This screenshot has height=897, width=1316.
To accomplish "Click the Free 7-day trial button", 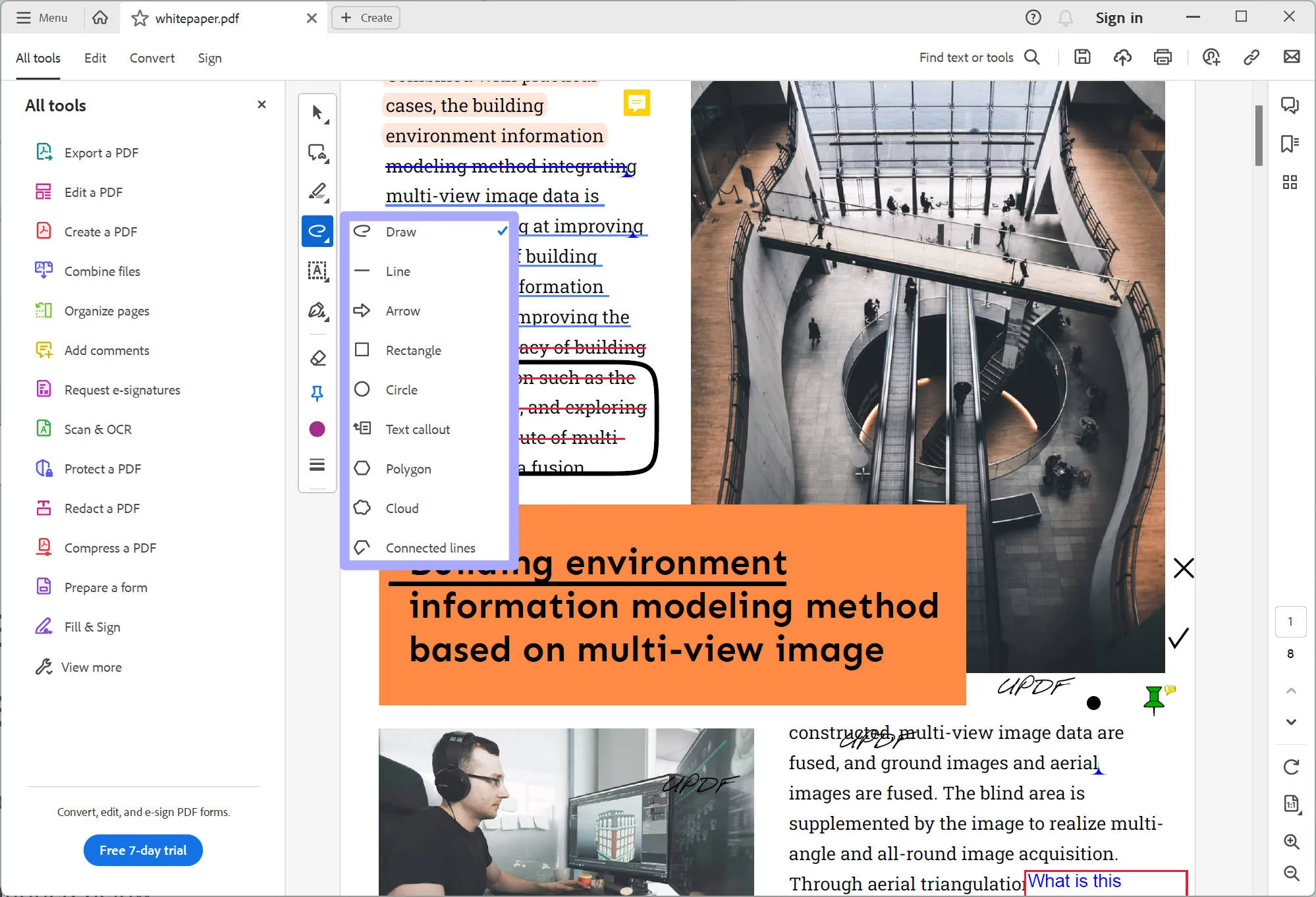I will [142, 851].
